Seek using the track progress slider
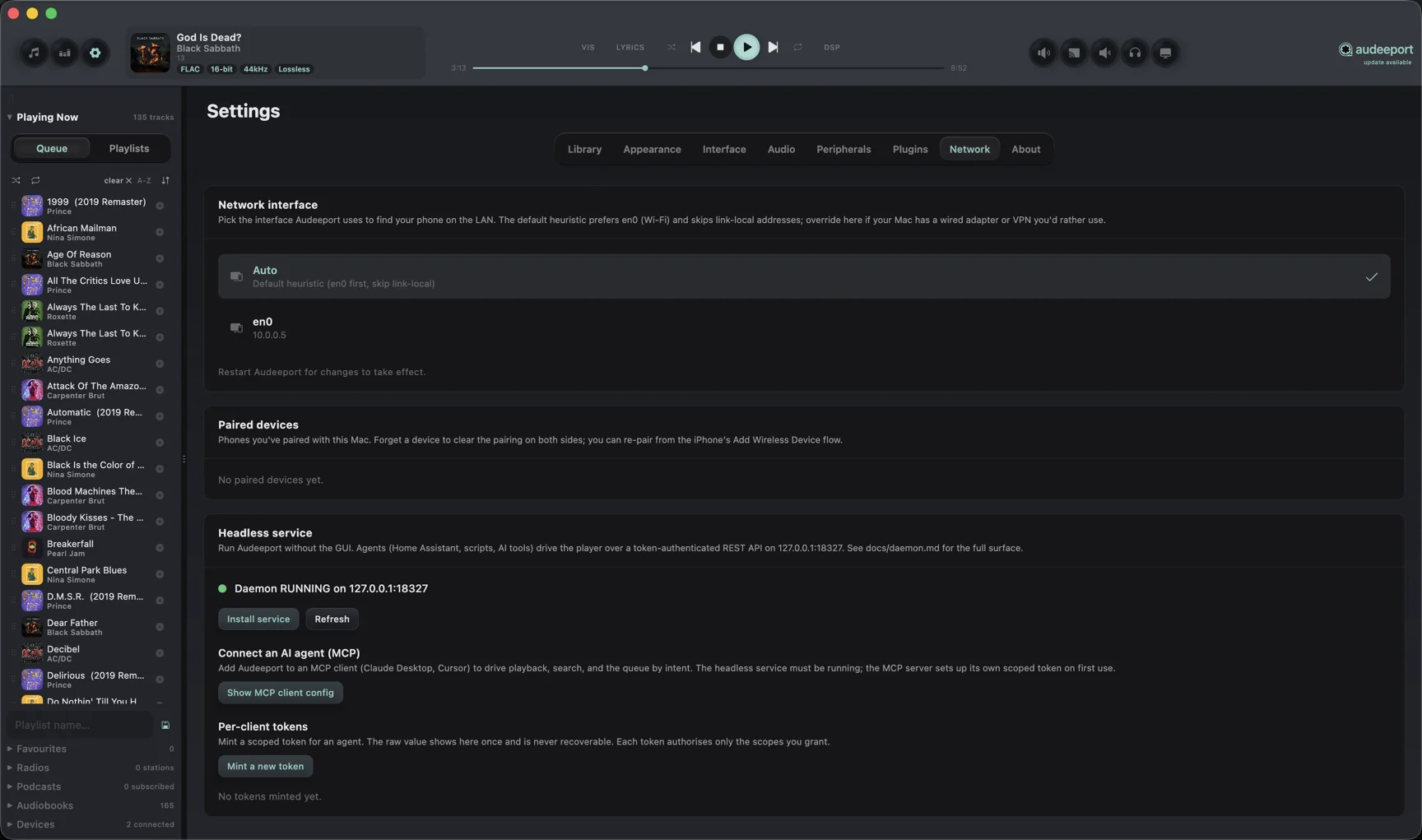Image resolution: width=1422 pixels, height=840 pixels. 709,68
